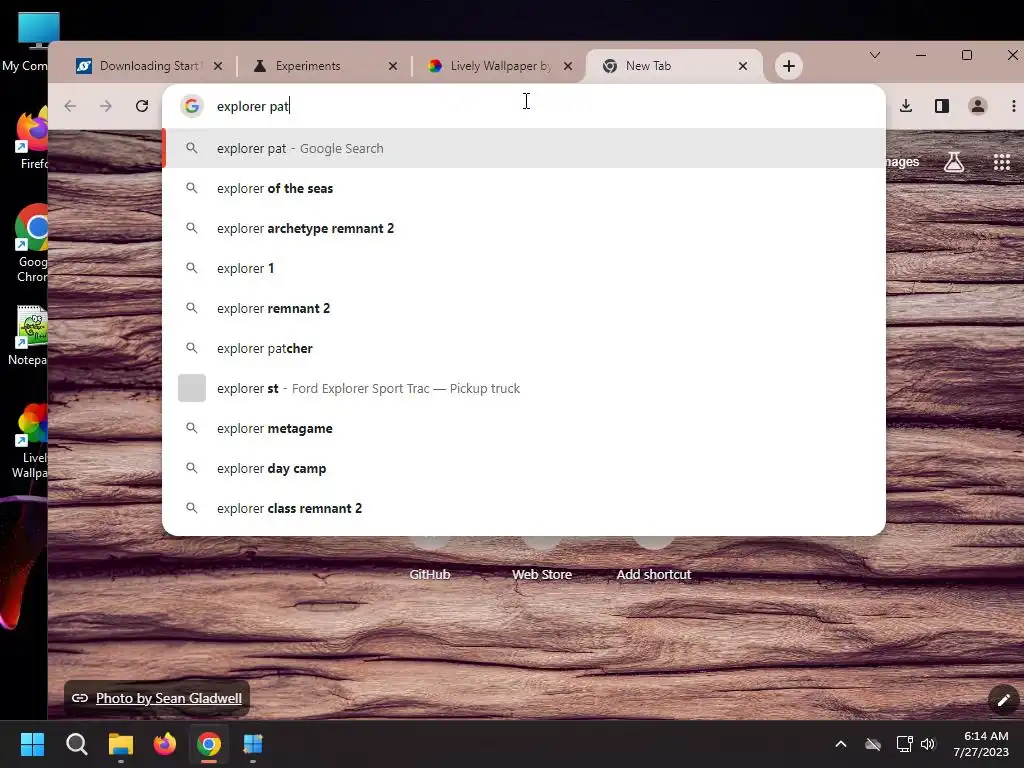Click the Ford Explorer suggestion thumbnail
This screenshot has height=768, width=1024.
tap(192, 388)
